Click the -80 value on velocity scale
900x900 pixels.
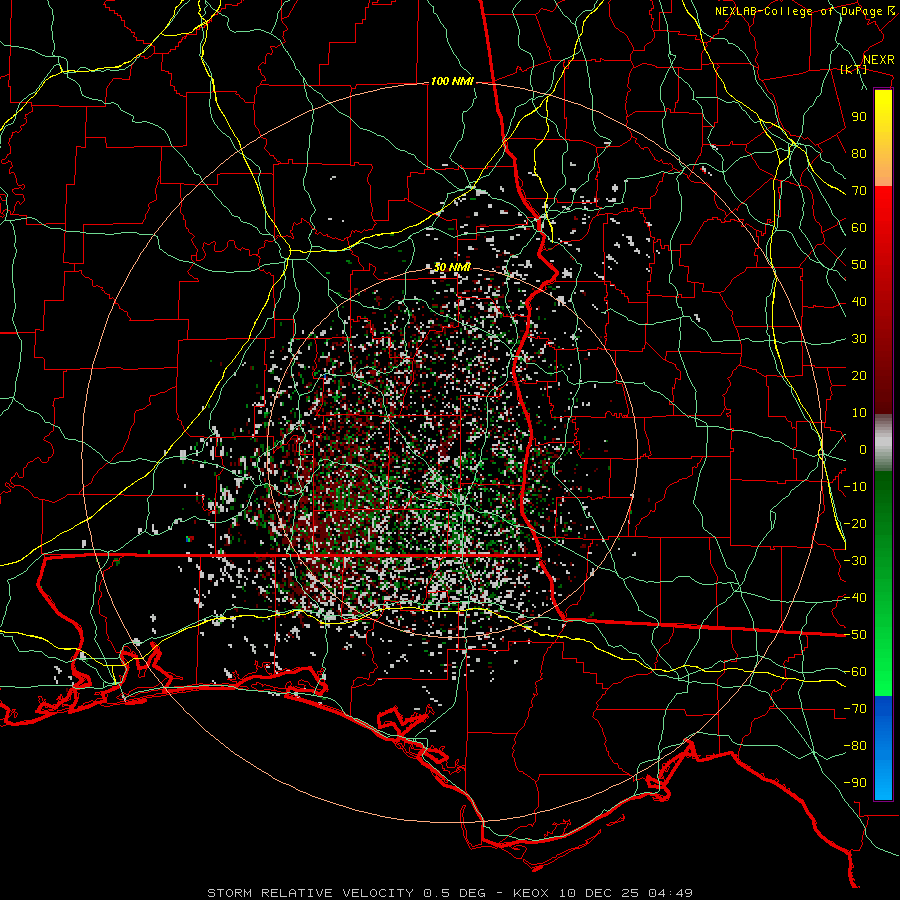pyautogui.click(x=855, y=746)
